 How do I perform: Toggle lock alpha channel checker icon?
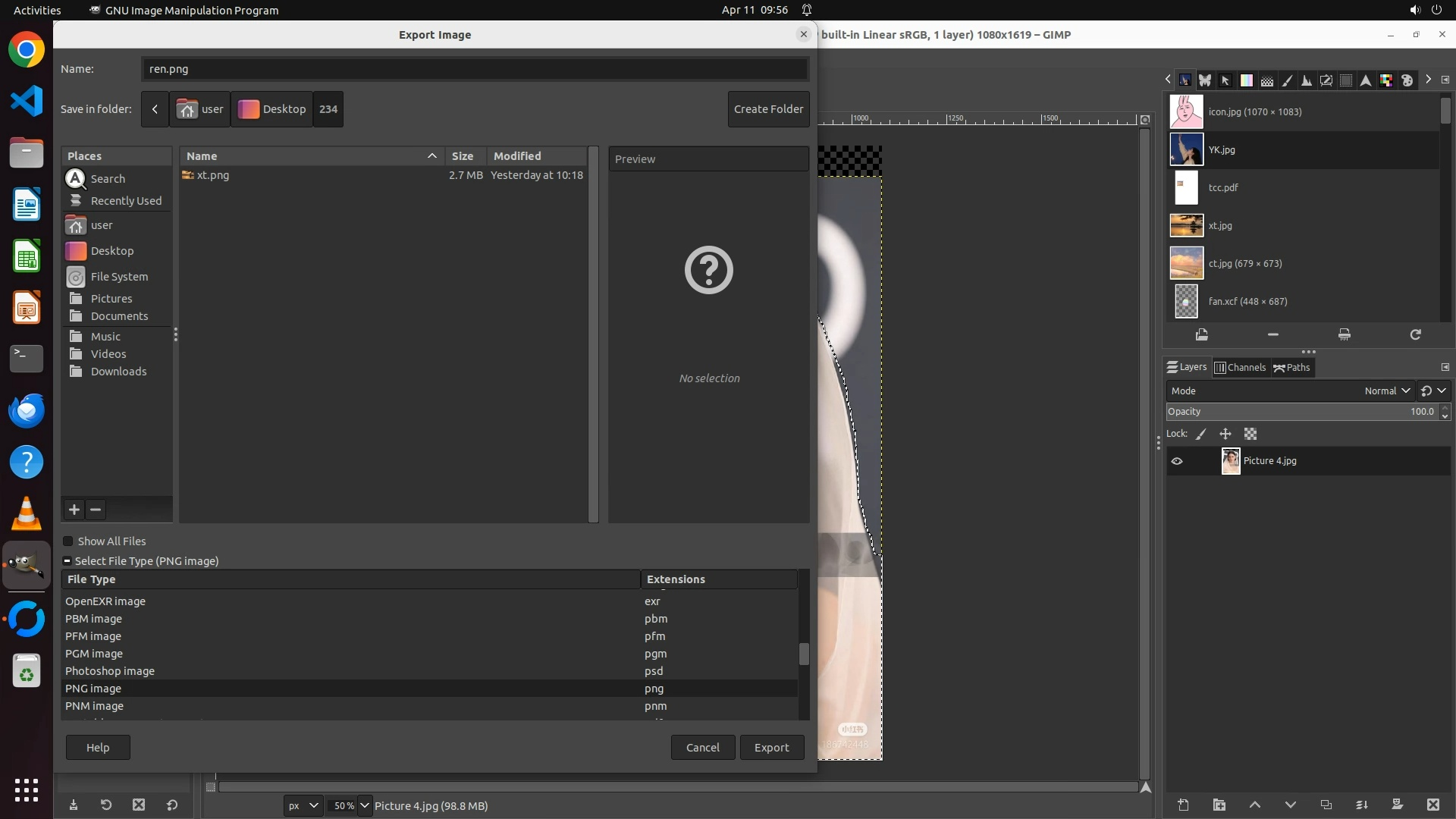(1250, 434)
